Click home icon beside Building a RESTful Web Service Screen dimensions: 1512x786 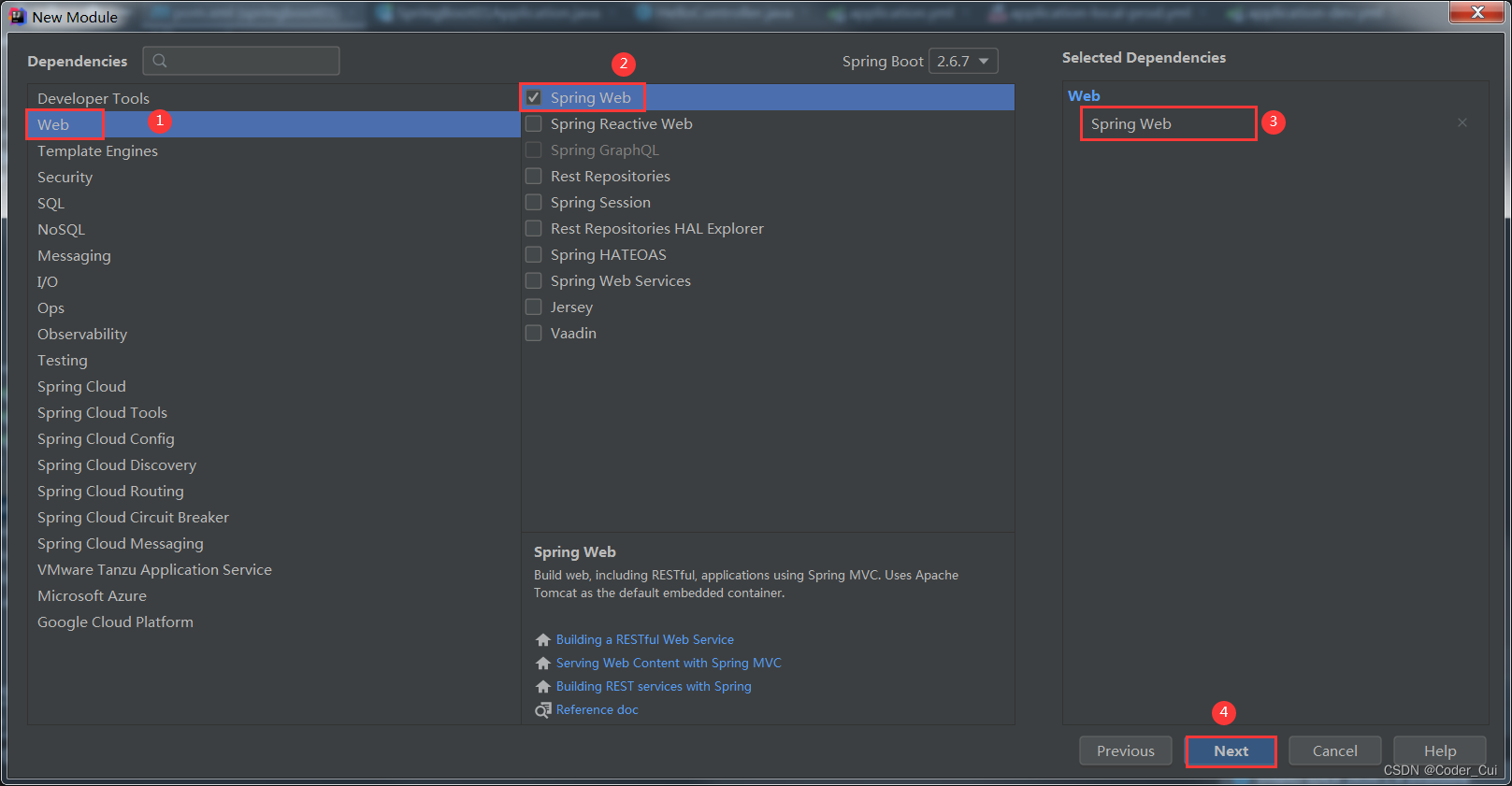point(542,640)
